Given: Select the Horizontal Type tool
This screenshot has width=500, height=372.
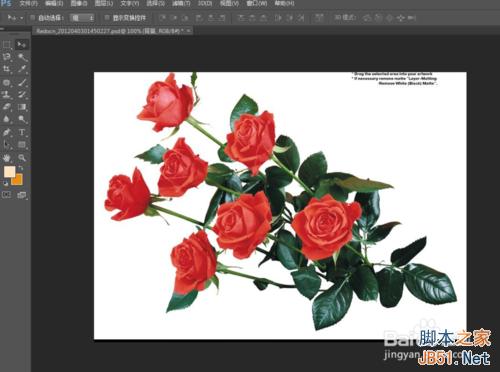Looking at the screenshot, I should click(22, 132).
